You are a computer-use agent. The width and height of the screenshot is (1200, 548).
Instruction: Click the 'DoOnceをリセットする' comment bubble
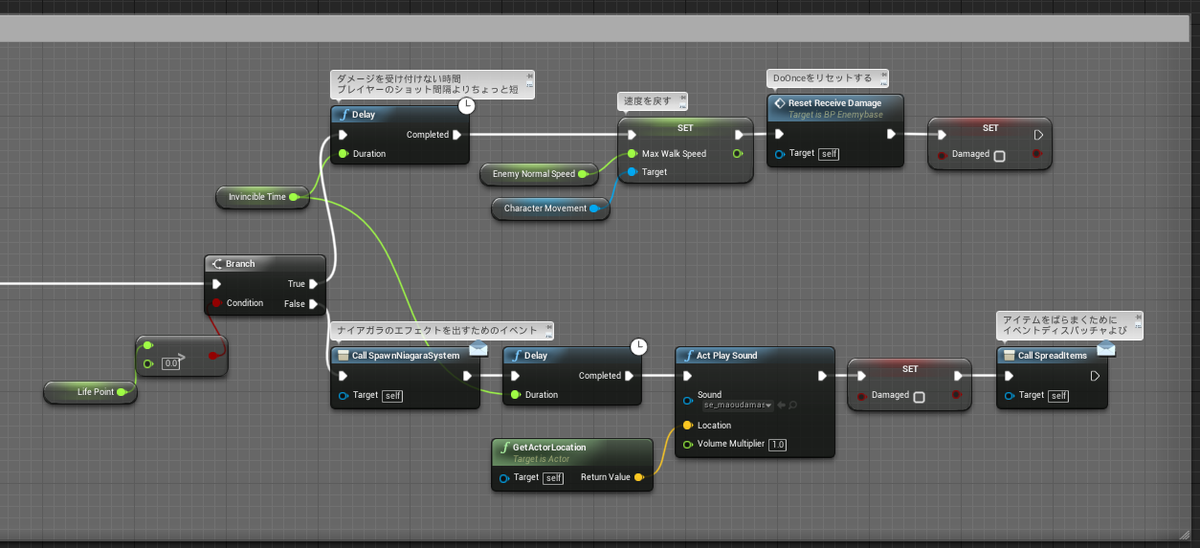(828, 77)
